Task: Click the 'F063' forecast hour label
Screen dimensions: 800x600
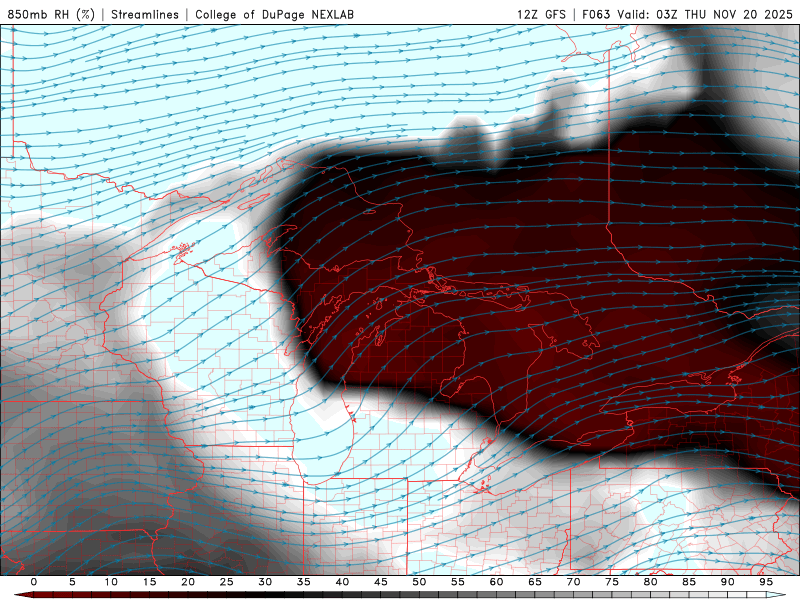Action: click(x=596, y=14)
